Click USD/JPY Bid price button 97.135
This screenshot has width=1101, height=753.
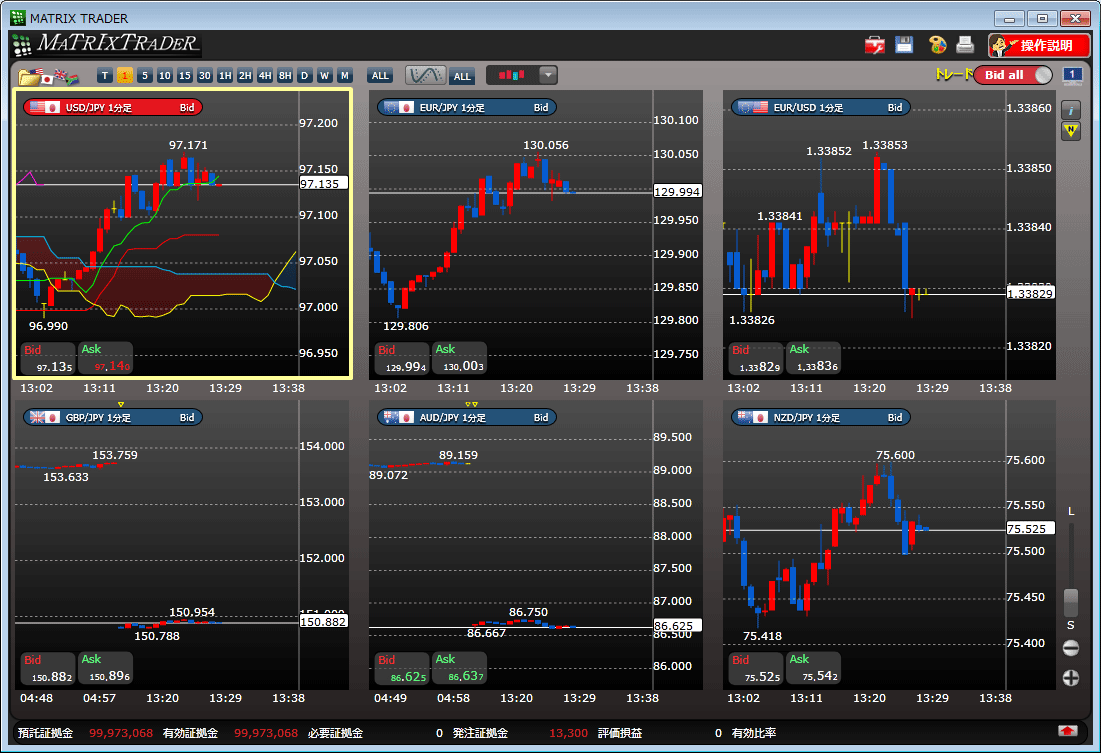[x=48, y=358]
